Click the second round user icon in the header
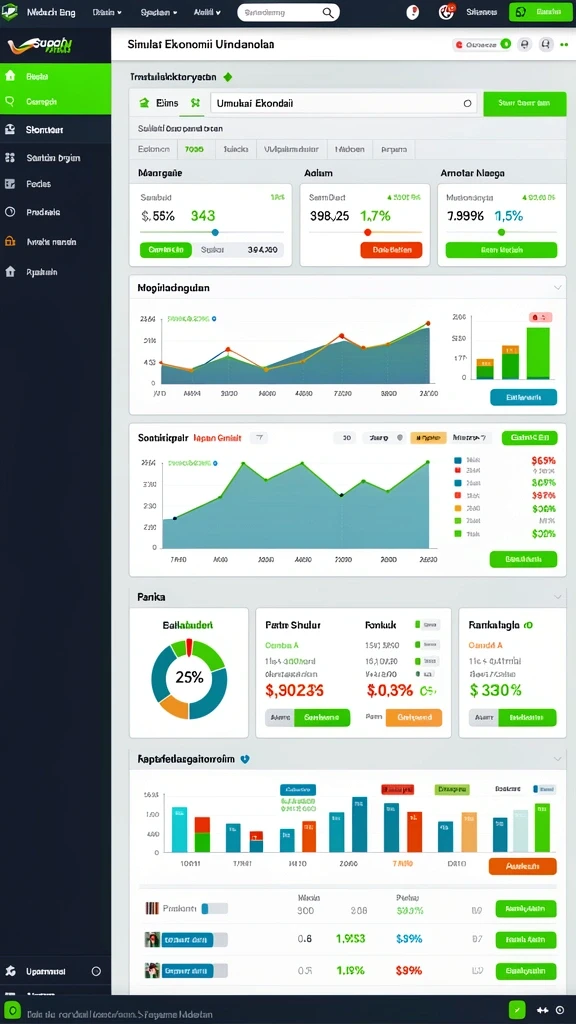Screen dimensions: 576x1024 click(x=547, y=44)
